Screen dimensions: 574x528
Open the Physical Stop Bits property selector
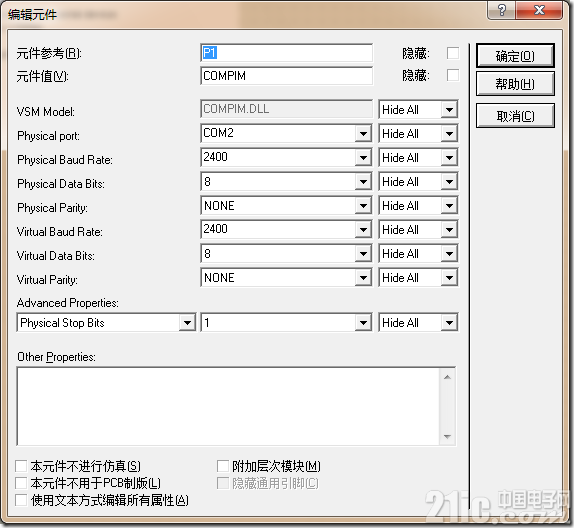pyautogui.click(x=107, y=323)
